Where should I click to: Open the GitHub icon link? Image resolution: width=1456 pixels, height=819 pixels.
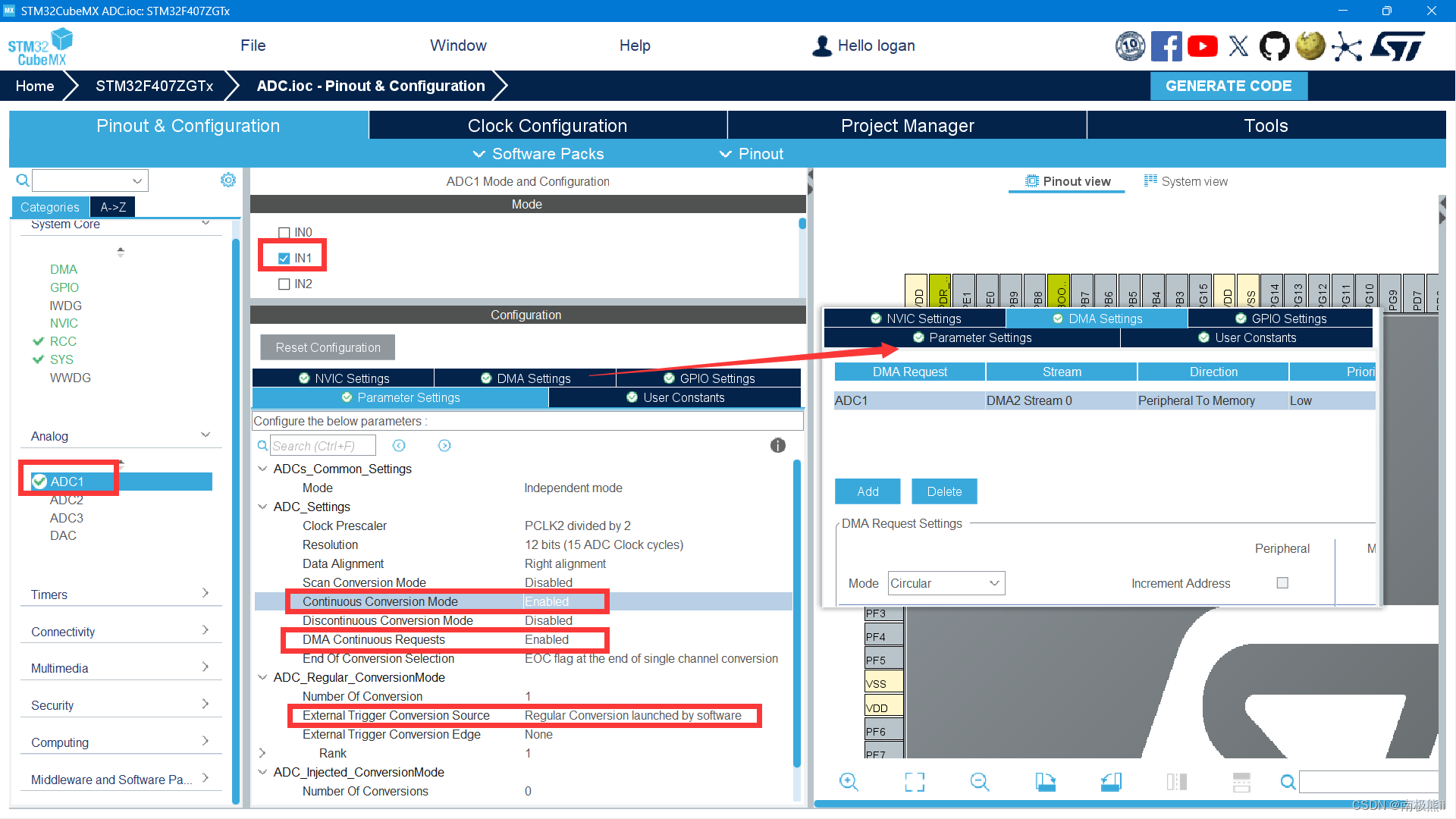(x=1274, y=46)
